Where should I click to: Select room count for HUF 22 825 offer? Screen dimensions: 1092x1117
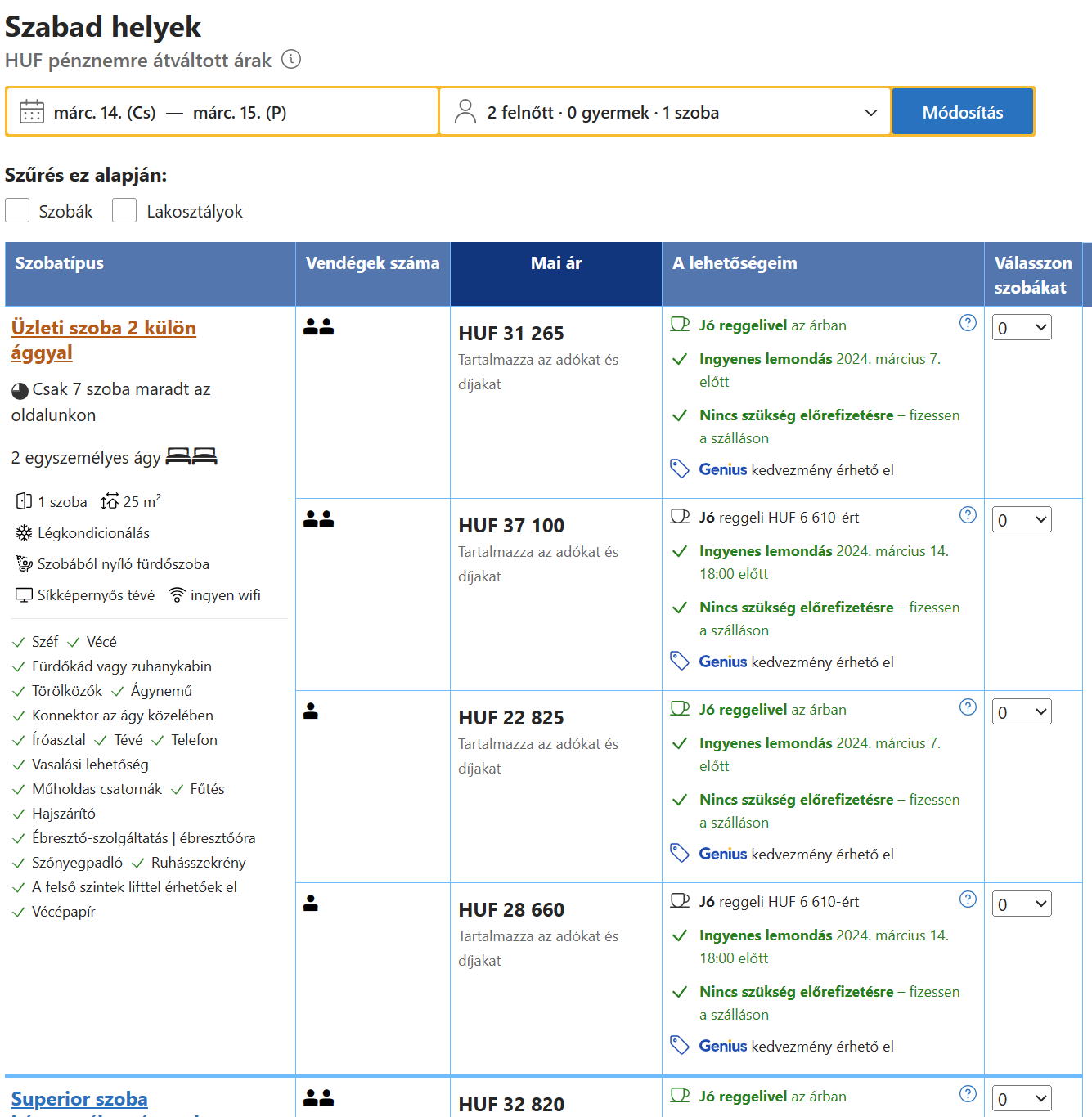point(1022,712)
